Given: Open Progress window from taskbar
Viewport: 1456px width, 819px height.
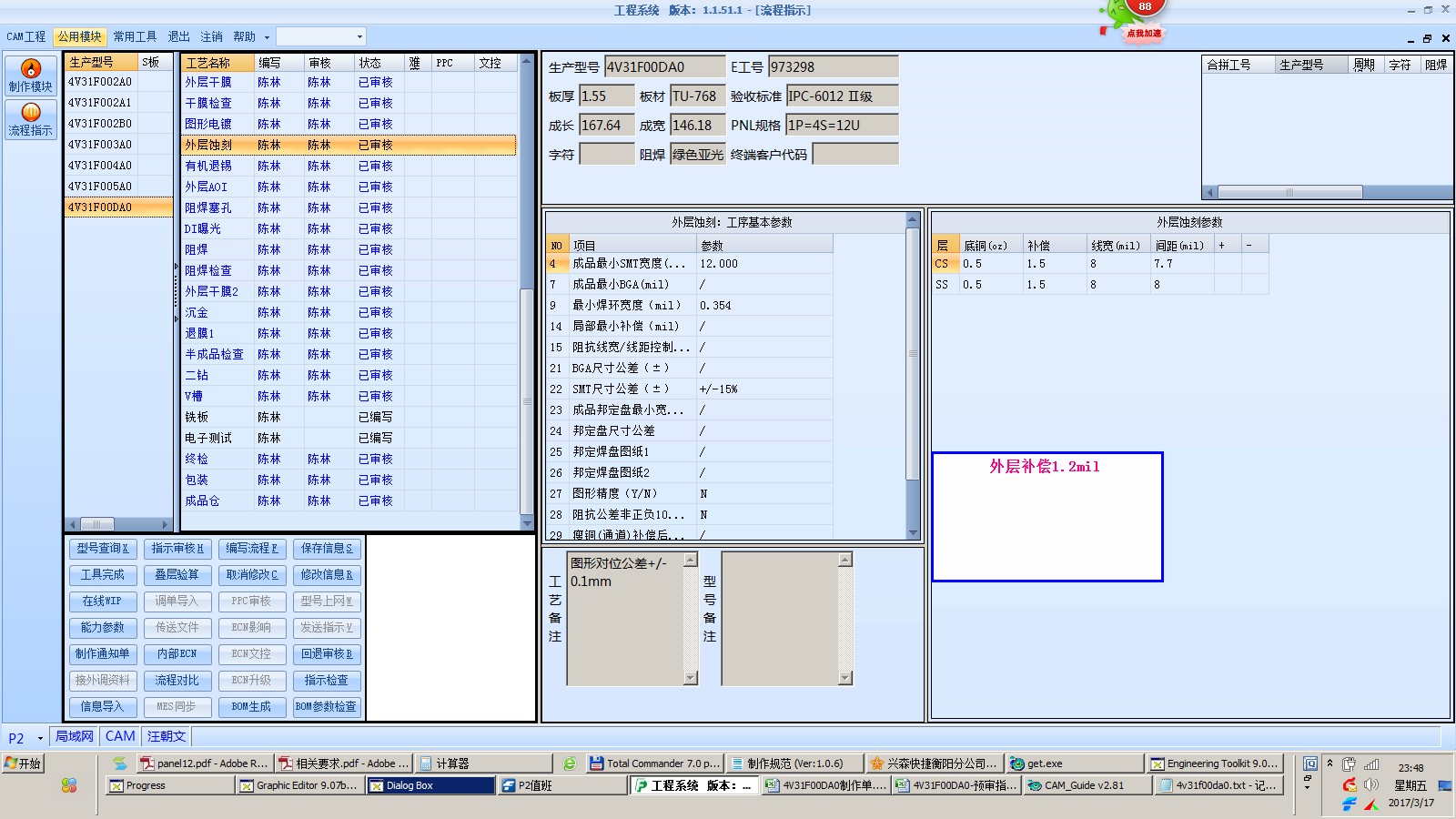Looking at the screenshot, I should coord(169,785).
